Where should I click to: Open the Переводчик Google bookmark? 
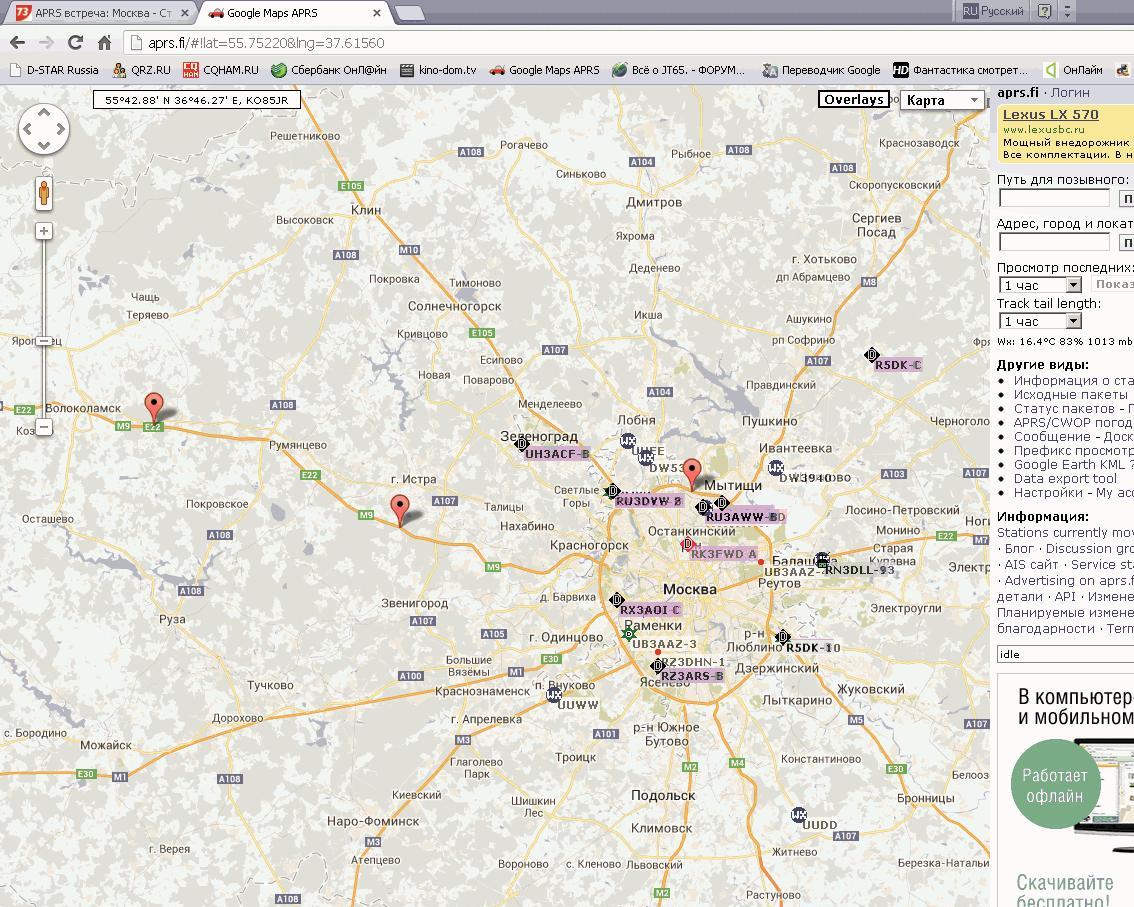[x=822, y=70]
